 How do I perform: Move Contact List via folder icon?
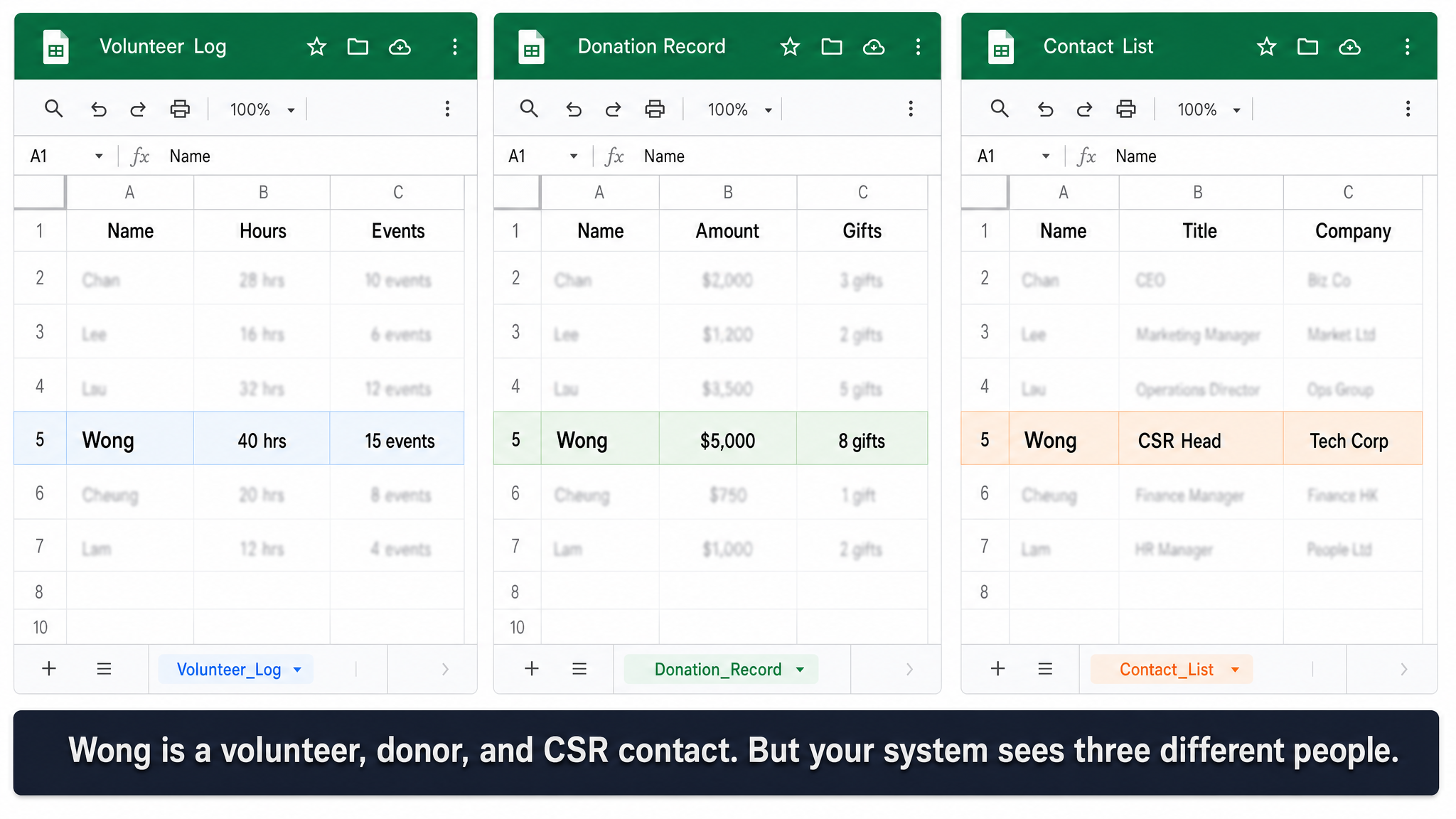pos(1308,47)
